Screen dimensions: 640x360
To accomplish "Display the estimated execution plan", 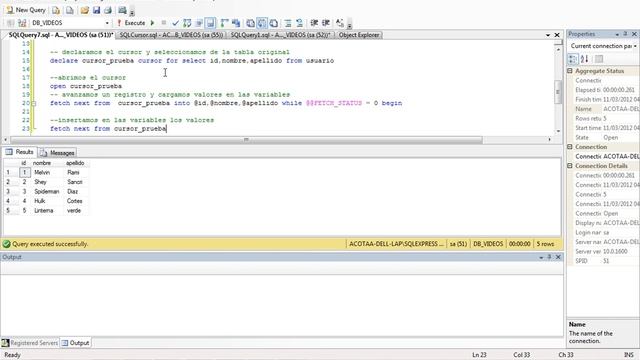I will click(187, 23).
